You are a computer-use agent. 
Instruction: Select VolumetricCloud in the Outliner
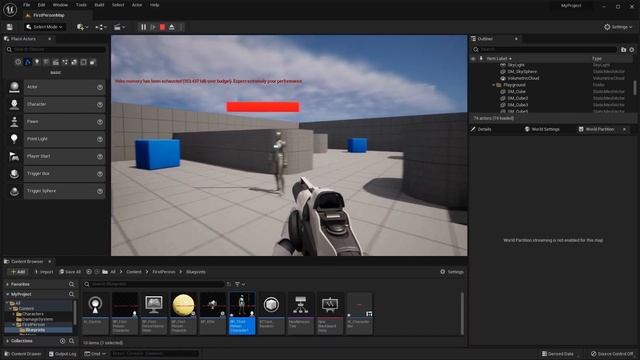coord(523,78)
